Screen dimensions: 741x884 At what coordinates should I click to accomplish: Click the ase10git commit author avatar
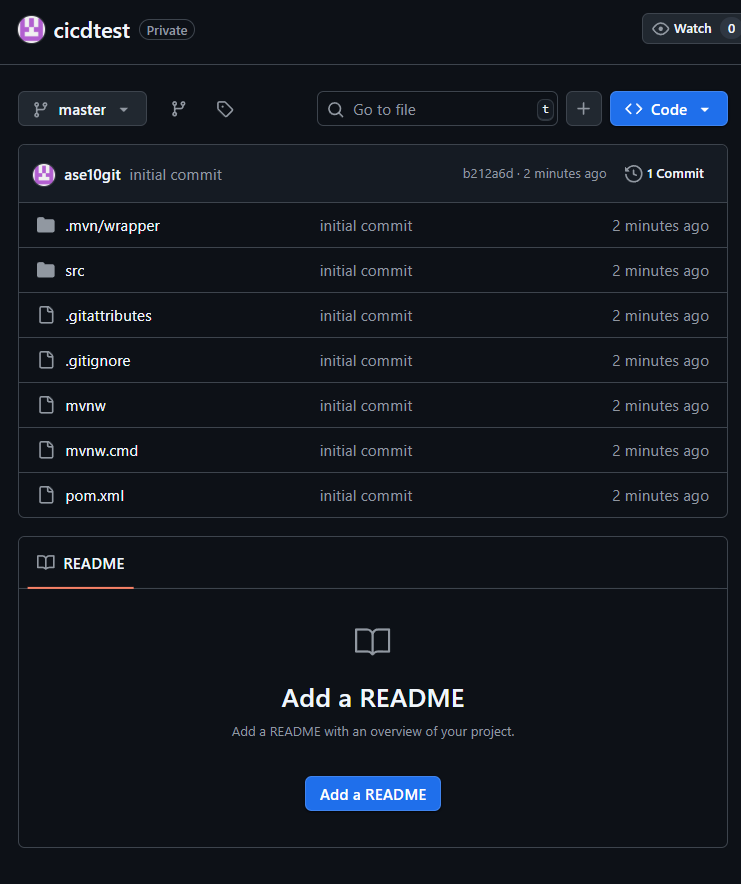pos(44,175)
